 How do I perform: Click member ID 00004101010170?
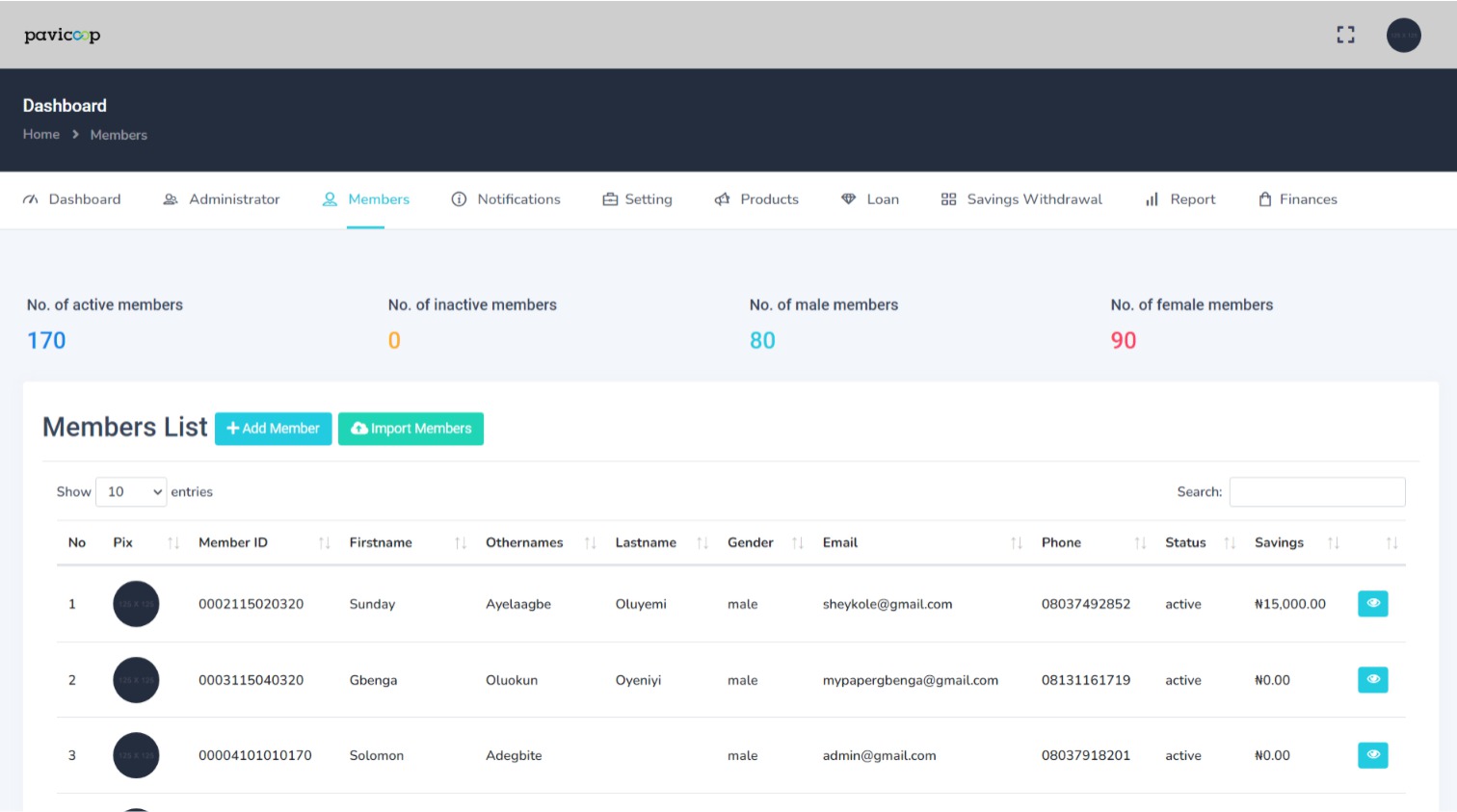tap(255, 755)
